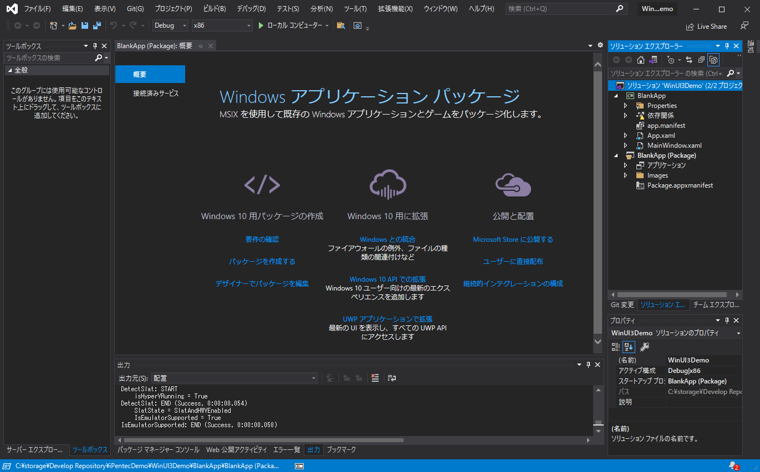760x472 pixels.
Task: Click the Redo icon in the toolbar
Action: click(x=133, y=26)
